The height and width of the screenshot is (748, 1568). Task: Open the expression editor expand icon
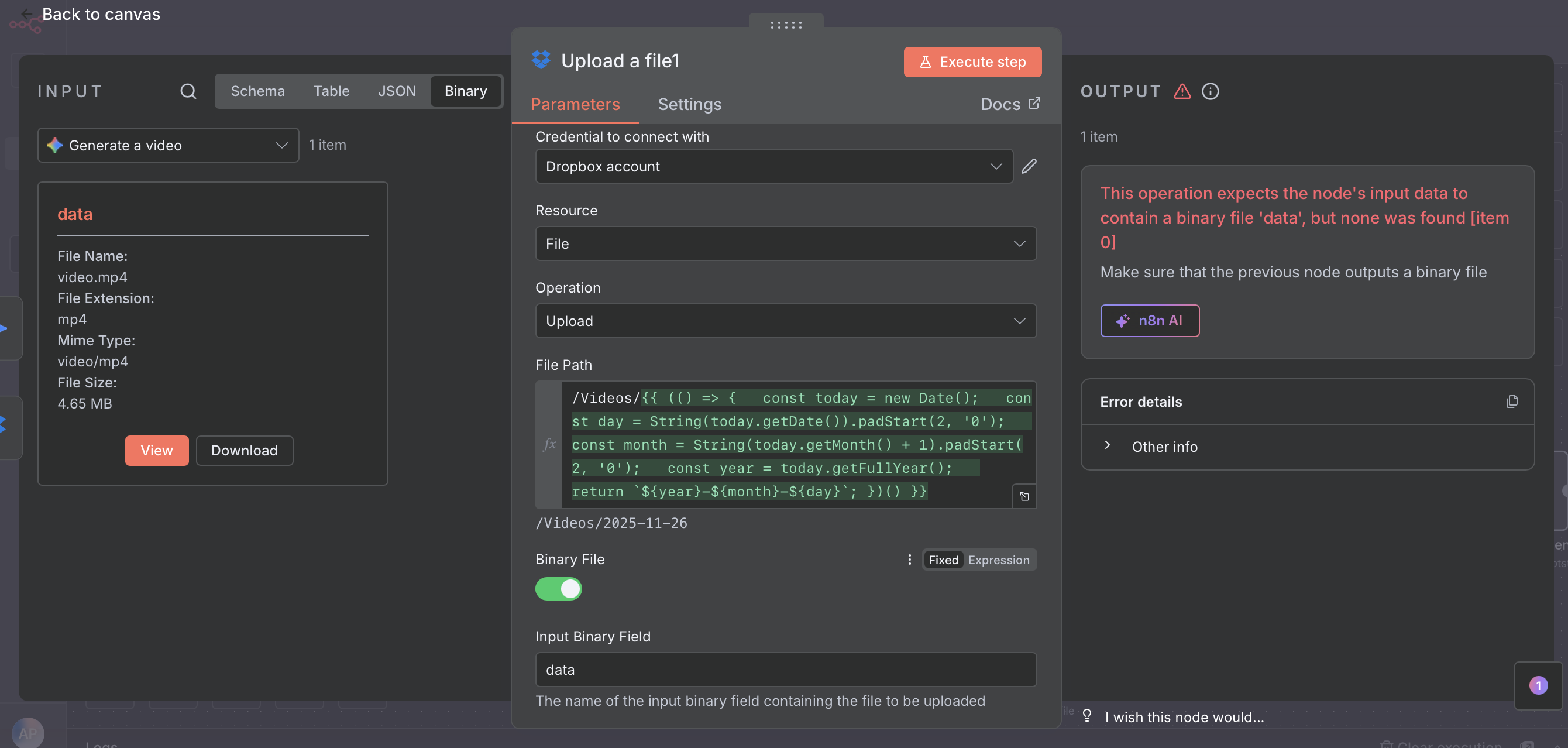[1024, 496]
